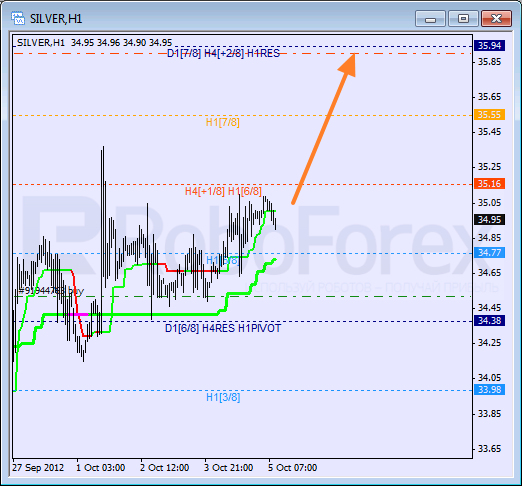
Task: Click the buy order label #91944788
Action: [x=51, y=291]
